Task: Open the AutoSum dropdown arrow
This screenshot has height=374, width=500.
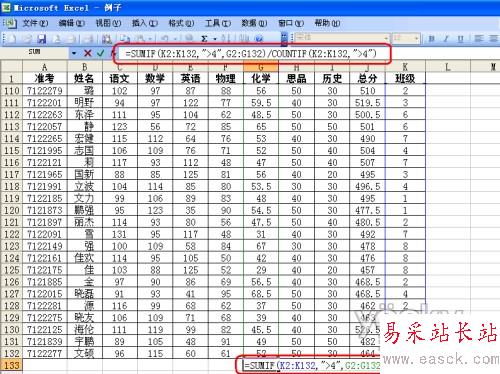Action: click(x=215, y=39)
